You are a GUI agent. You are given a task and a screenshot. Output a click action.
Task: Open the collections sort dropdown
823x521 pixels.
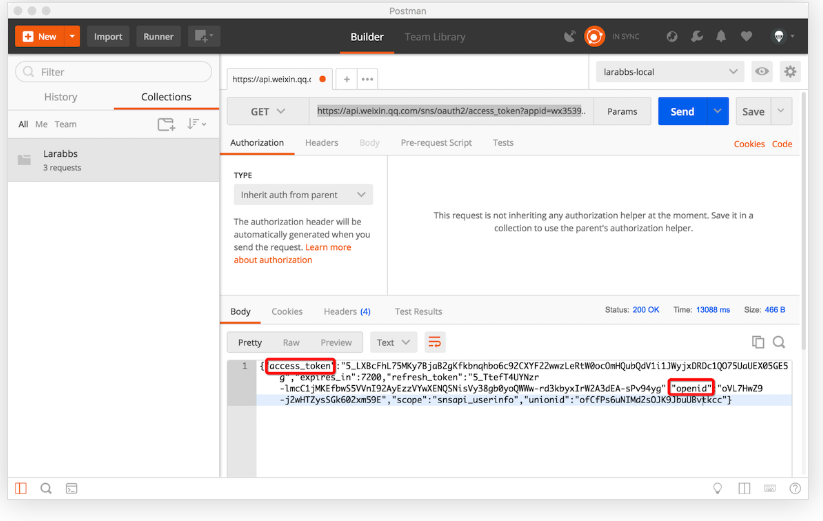click(x=196, y=124)
